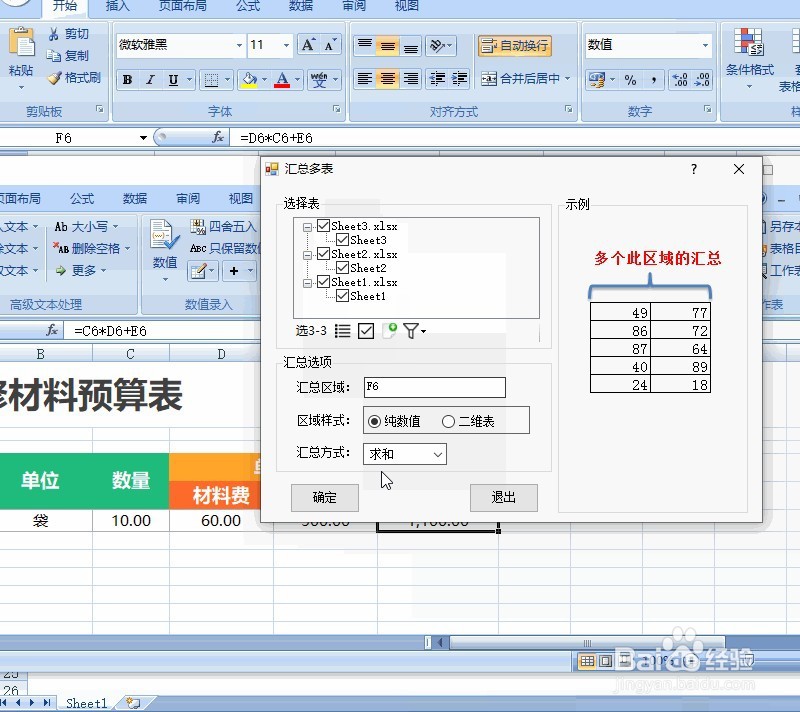Click the top align icon
The width and height of the screenshot is (800, 712).
coord(365,45)
